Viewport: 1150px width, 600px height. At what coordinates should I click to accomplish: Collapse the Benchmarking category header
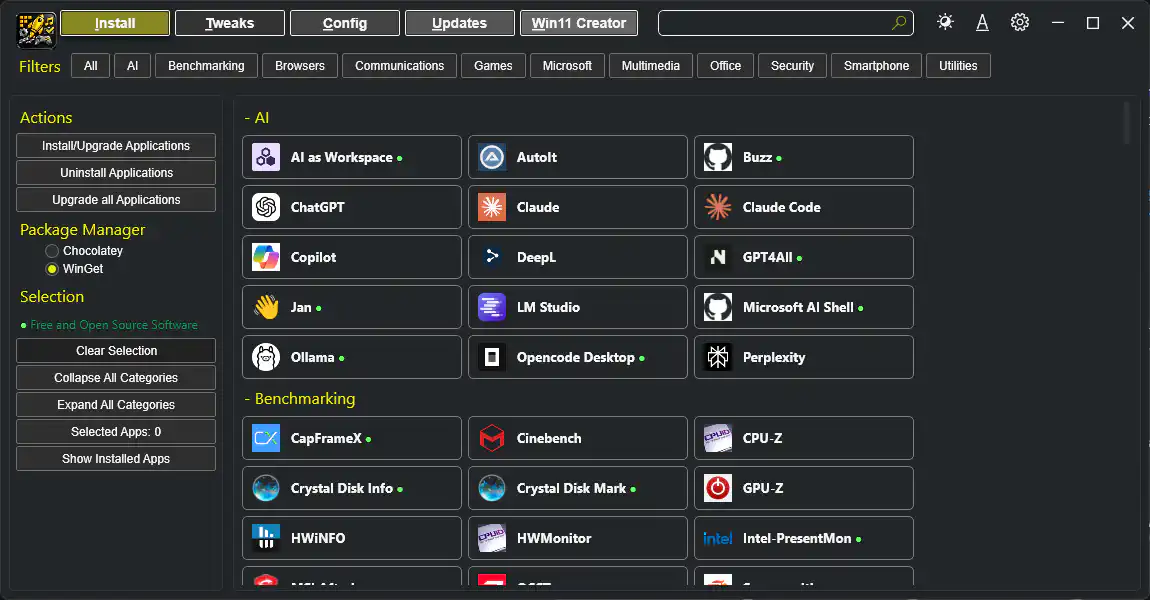[299, 398]
